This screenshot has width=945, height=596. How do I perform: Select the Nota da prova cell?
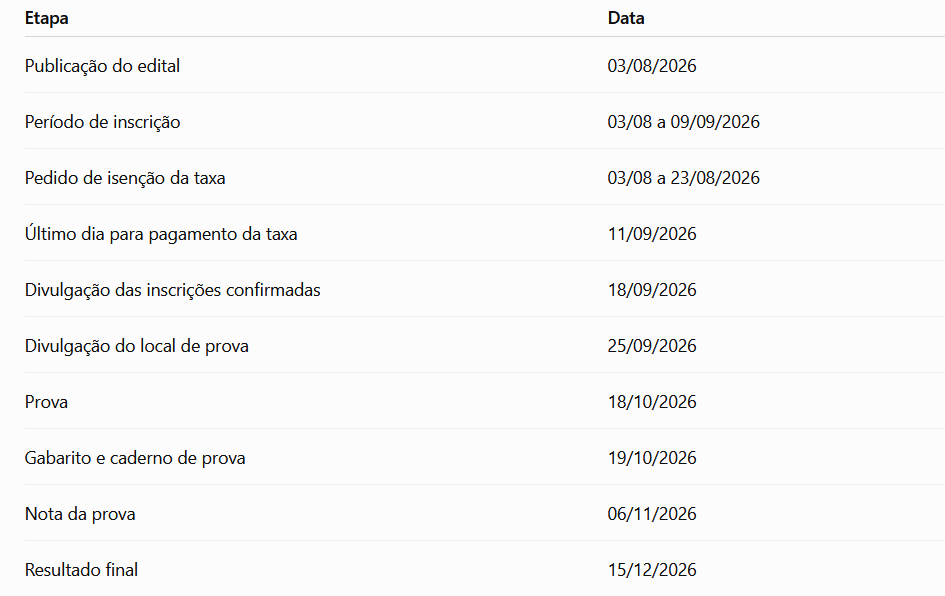click(x=80, y=514)
